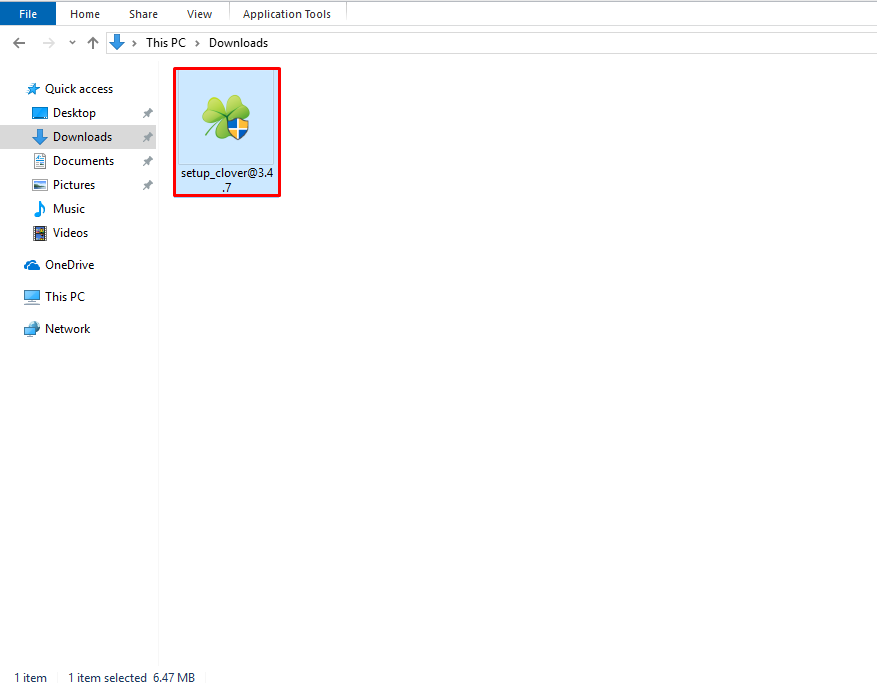The image size is (877, 689).
Task: Click the blue Downloads arrow in address bar
Action: (x=117, y=43)
